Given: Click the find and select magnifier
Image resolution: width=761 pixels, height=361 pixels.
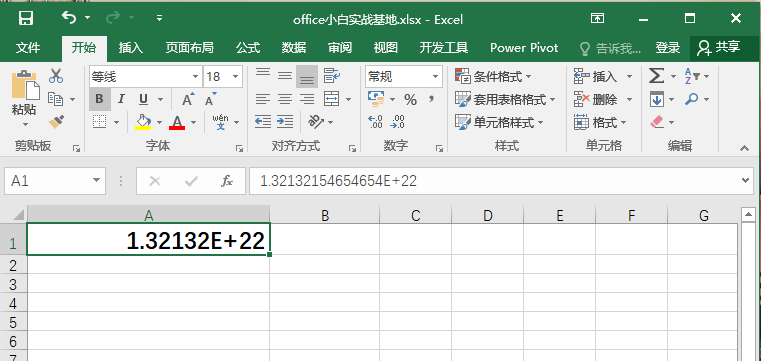Looking at the screenshot, I should [x=692, y=99].
